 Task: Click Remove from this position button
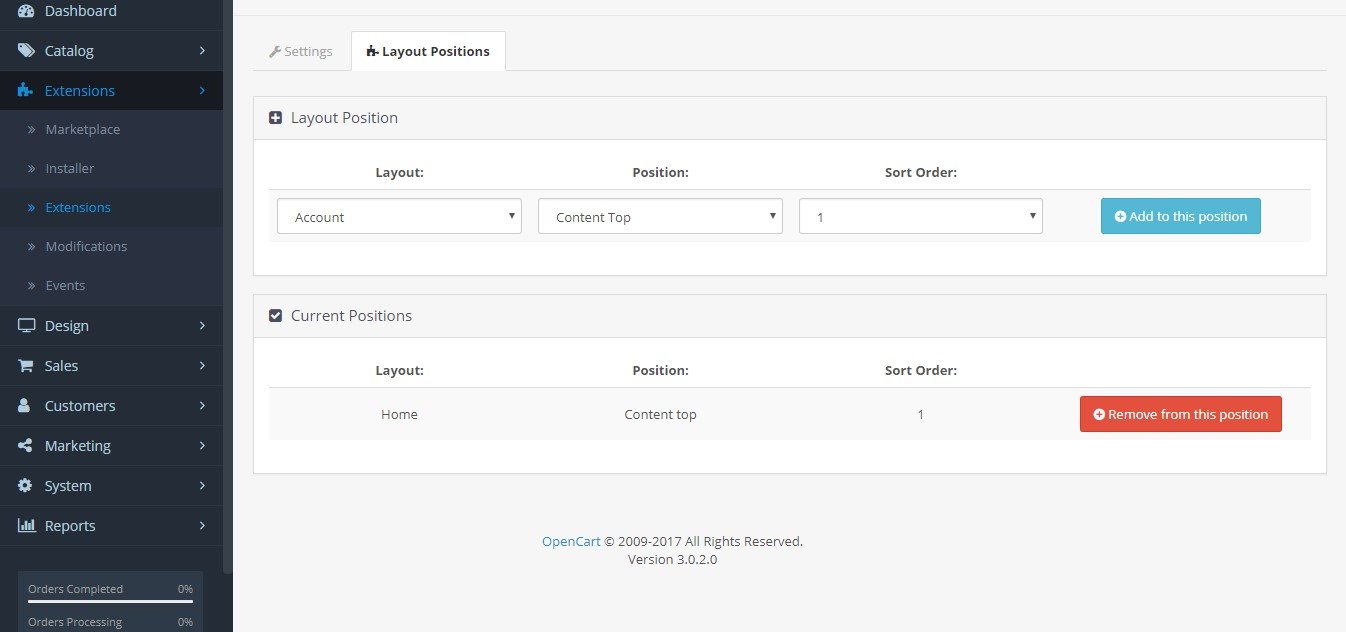coord(1180,414)
